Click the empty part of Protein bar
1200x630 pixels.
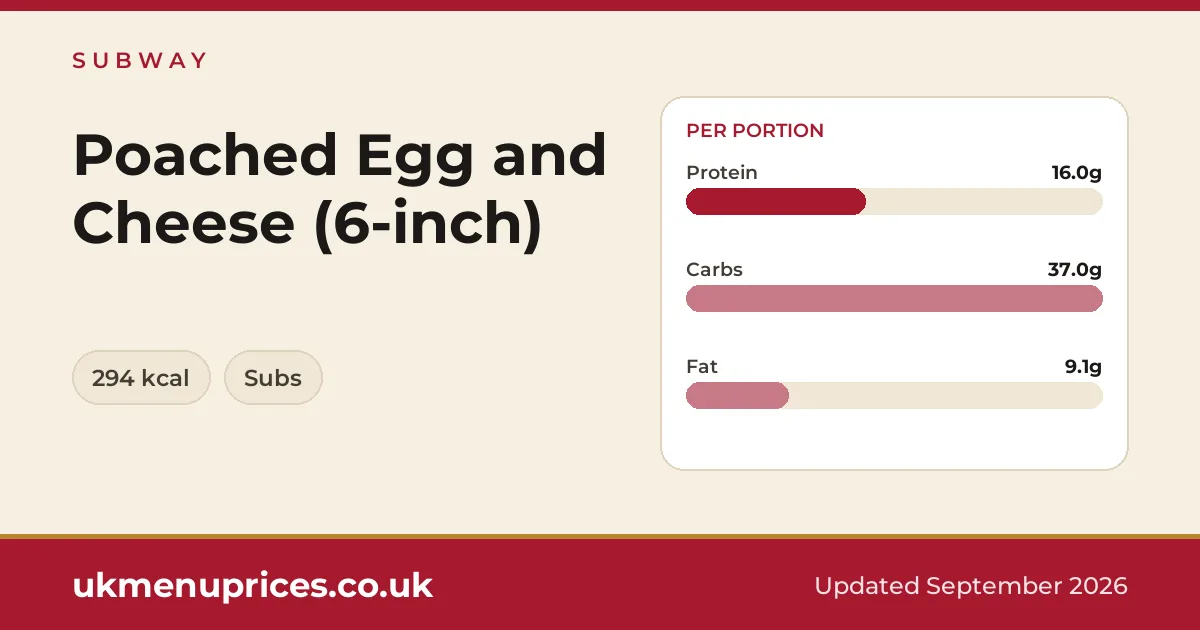[984, 202]
